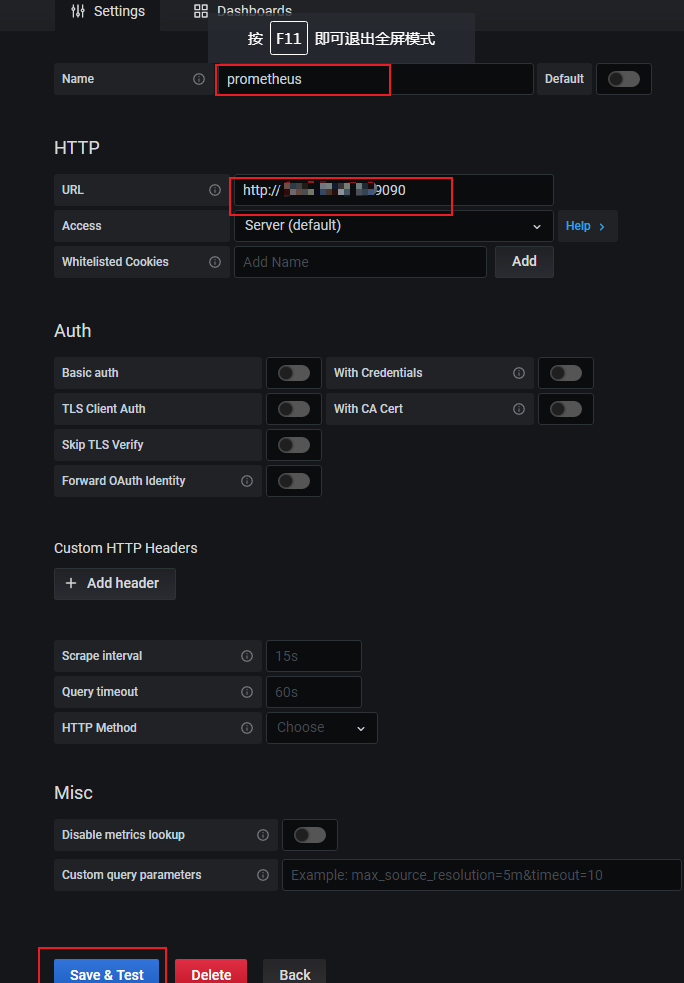Click the Custom query parameters info icon
The height and width of the screenshot is (983, 684).
[263, 875]
